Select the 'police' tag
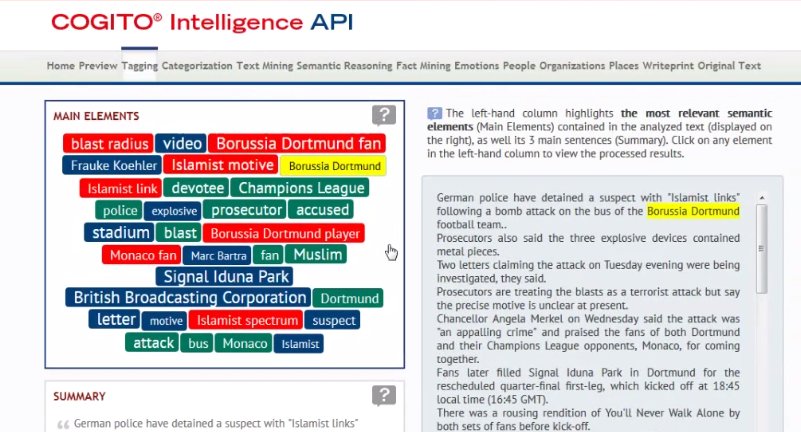This screenshot has width=801, height=432. coord(119,210)
